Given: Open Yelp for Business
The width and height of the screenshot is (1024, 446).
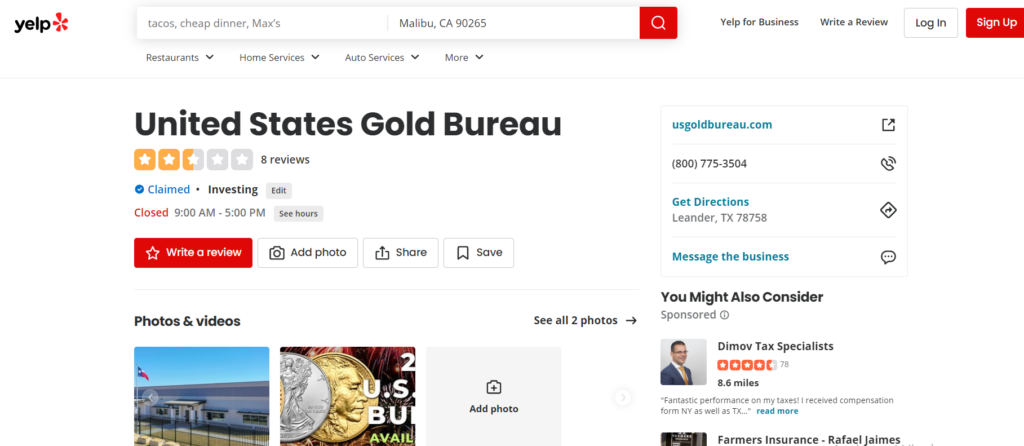Looking at the screenshot, I should pos(759,22).
